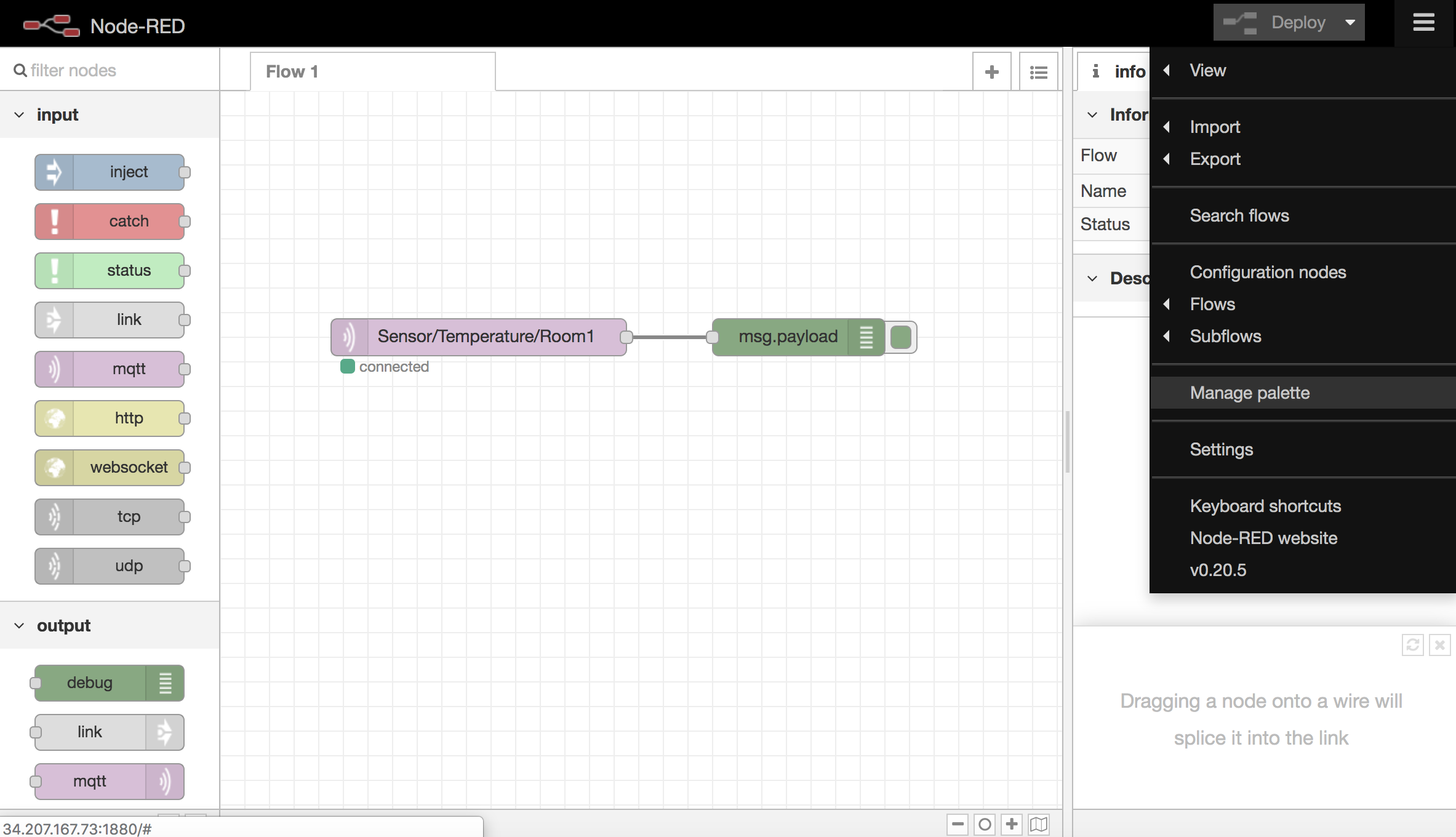
Task: Open Settings from the menu
Action: 1303,449
